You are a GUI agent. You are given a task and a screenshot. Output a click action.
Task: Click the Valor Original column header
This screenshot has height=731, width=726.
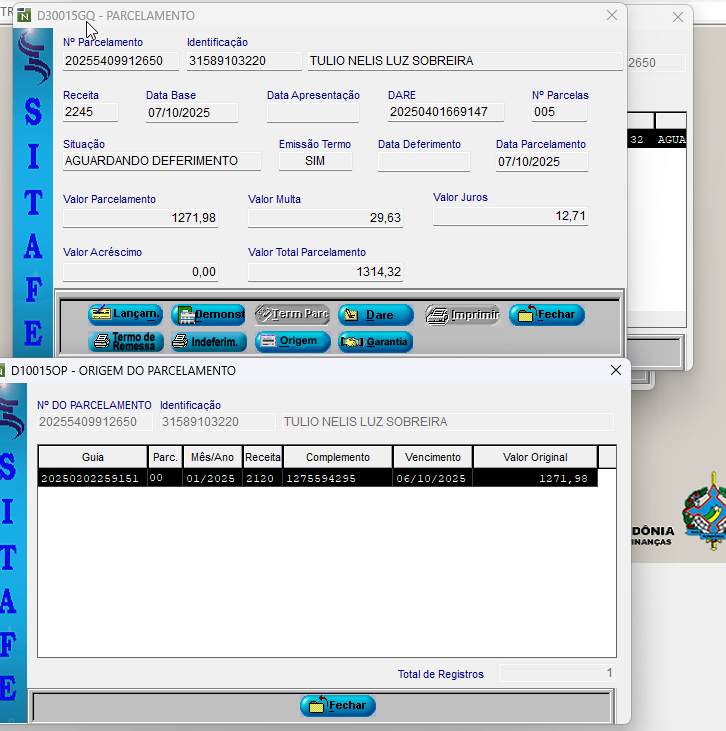tap(535, 457)
